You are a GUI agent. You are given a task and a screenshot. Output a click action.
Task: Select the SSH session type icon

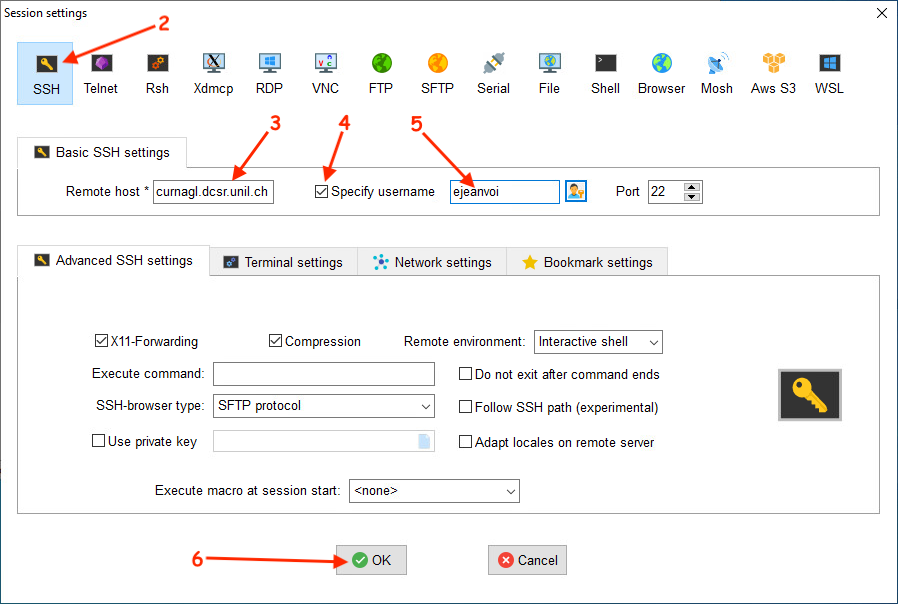tap(45, 73)
